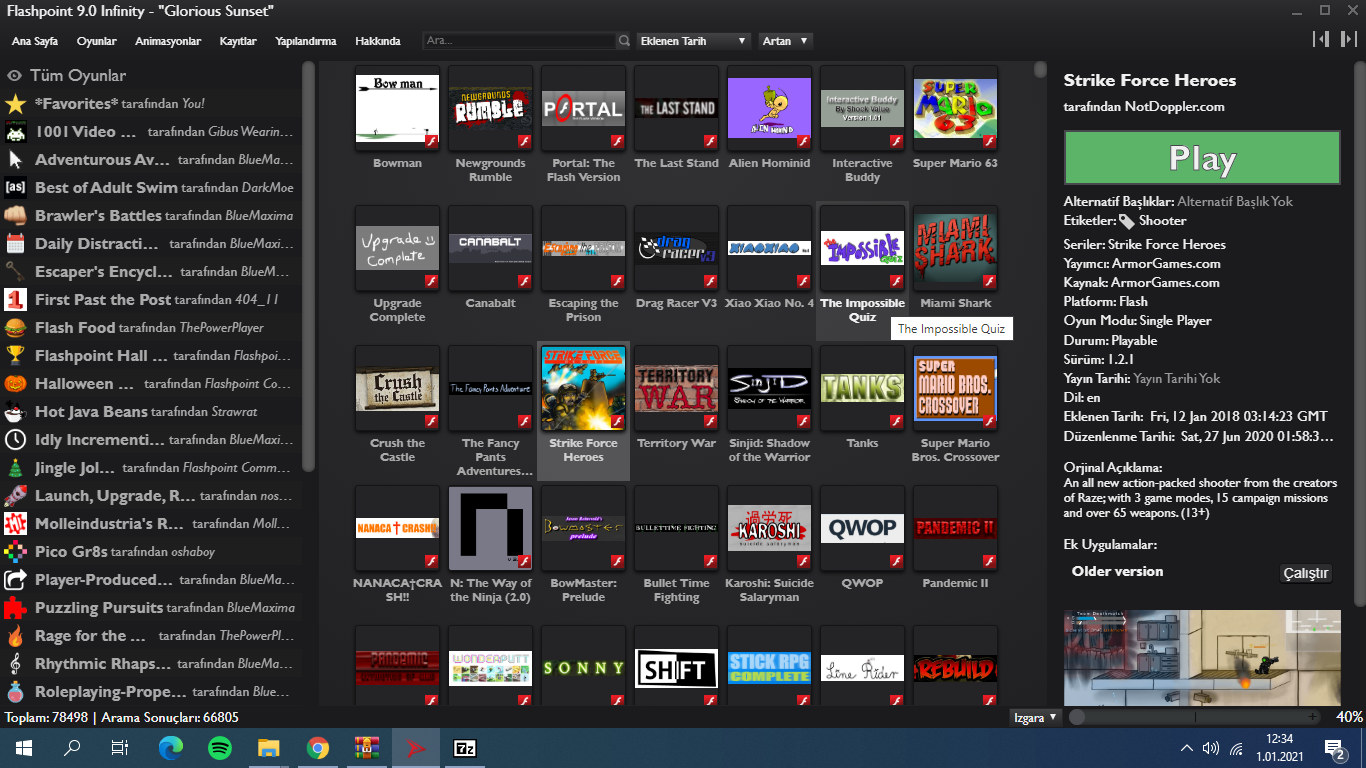Click the Adventurous cursor playlist icon

15,160
